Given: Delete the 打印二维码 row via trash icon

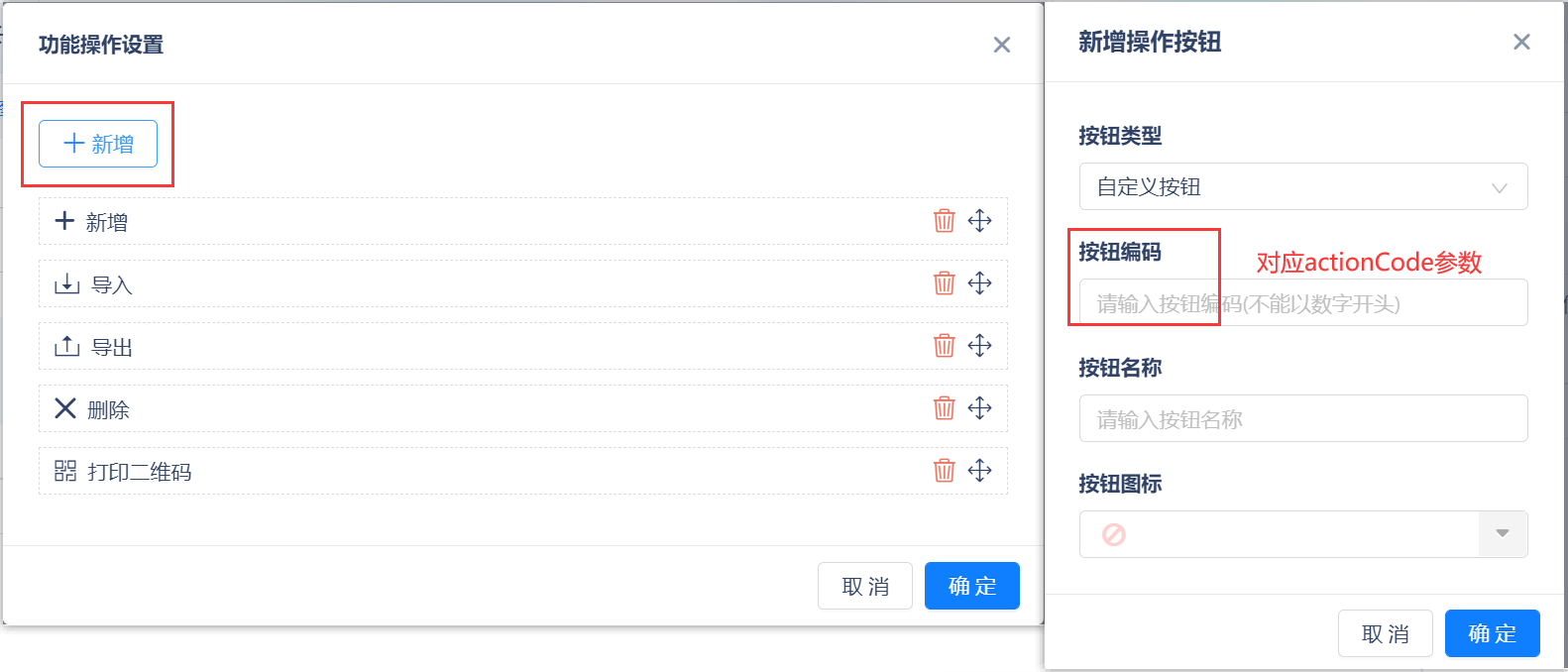Looking at the screenshot, I should coord(944,471).
